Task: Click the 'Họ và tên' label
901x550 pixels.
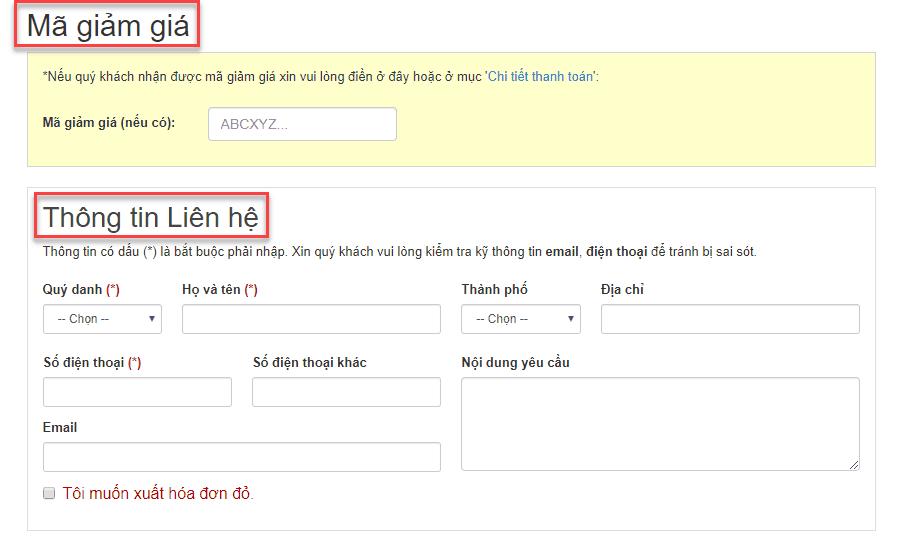Action: pos(219,289)
